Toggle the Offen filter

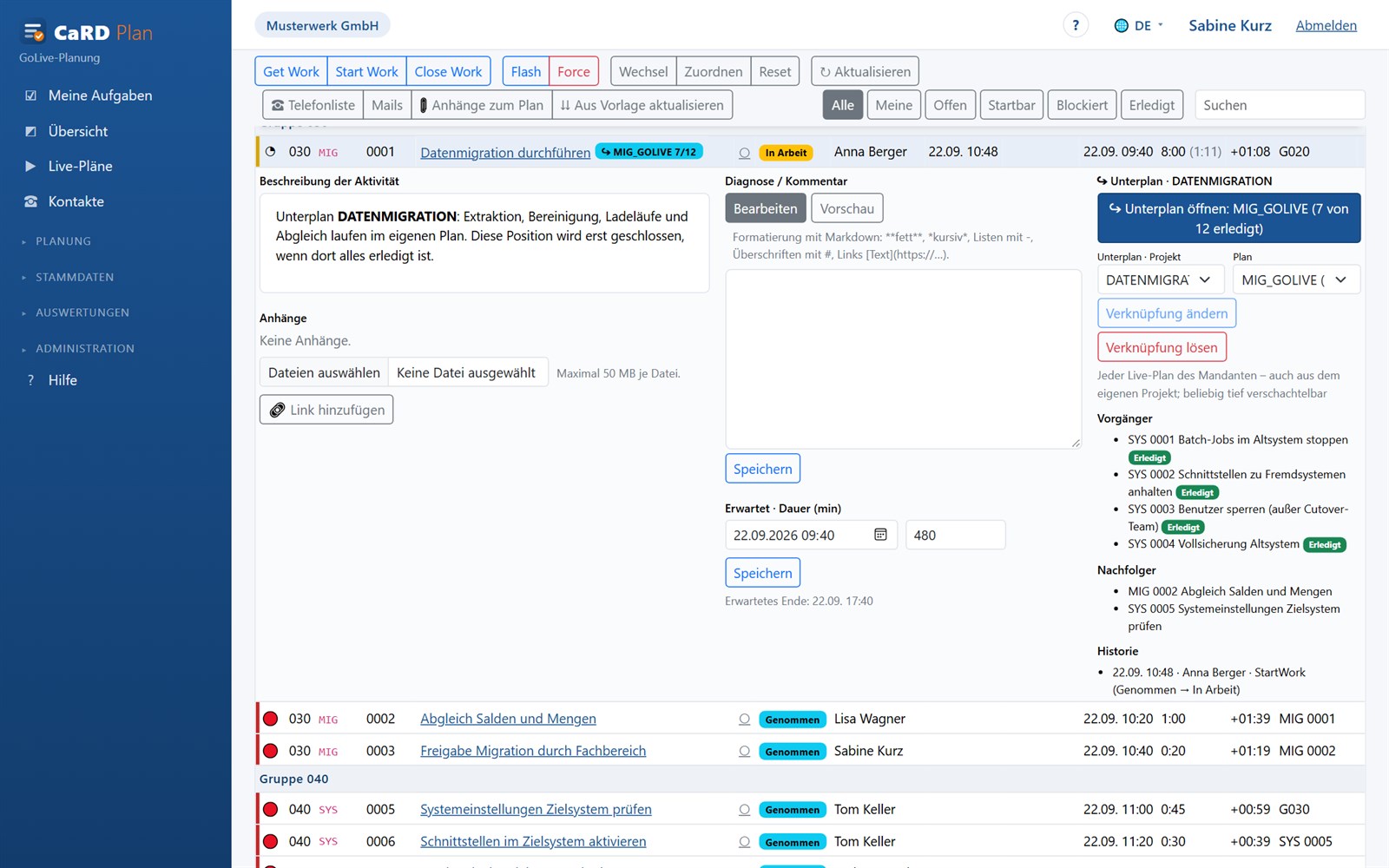tap(950, 105)
